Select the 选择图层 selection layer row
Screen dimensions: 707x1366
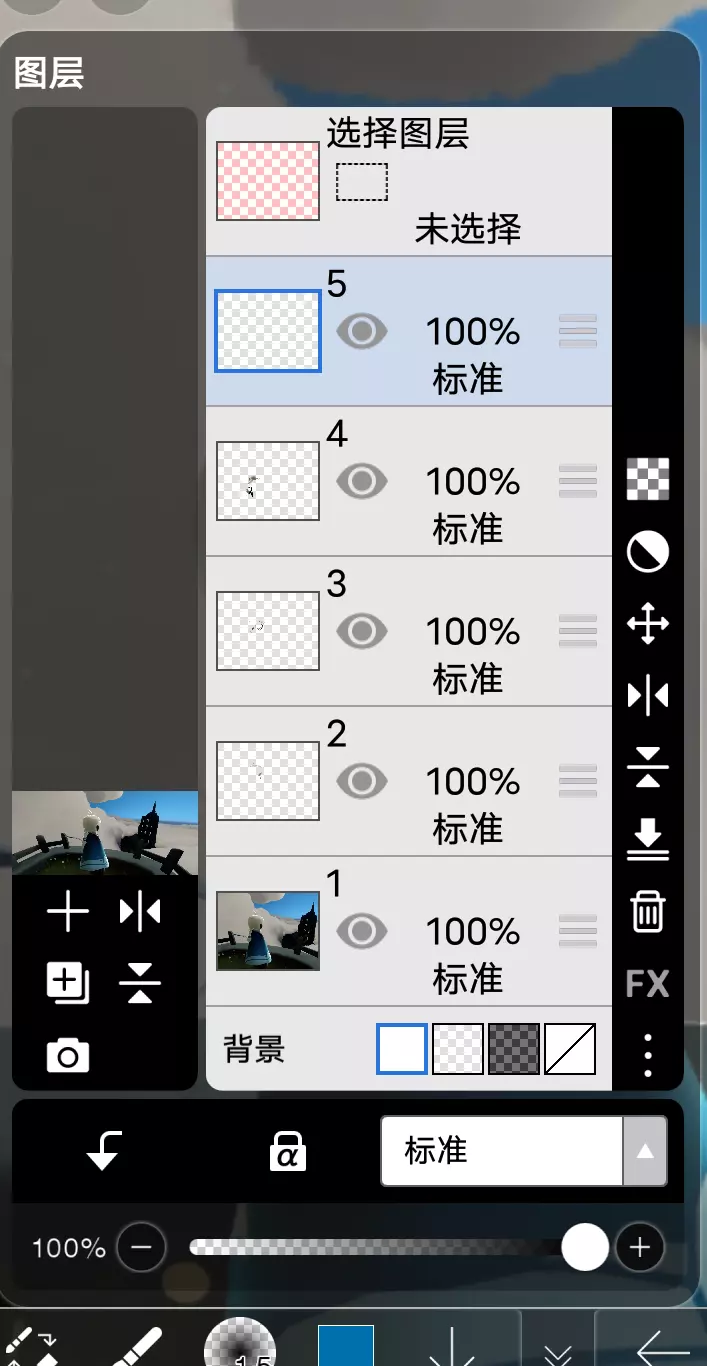(x=408, y=181)
